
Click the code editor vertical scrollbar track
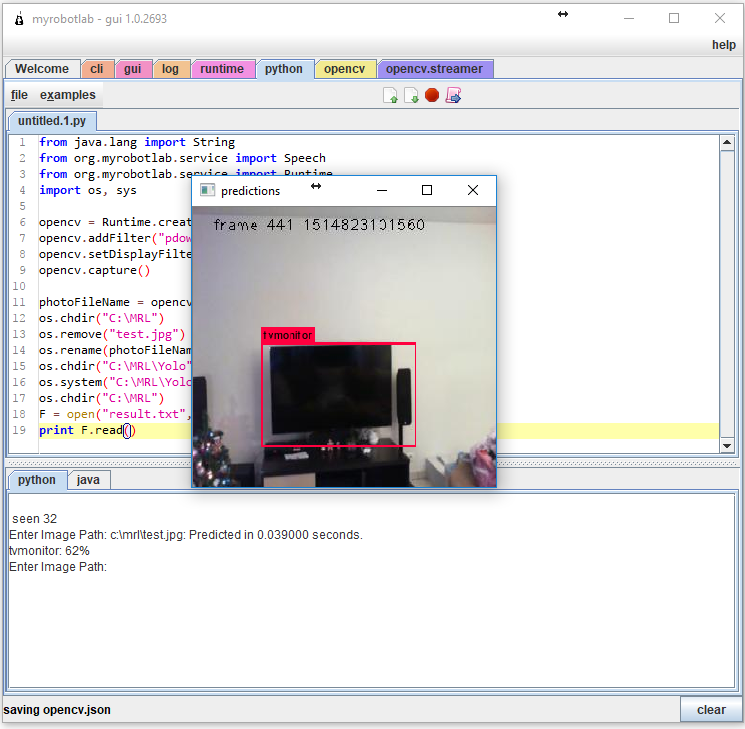tap(726, 295)
